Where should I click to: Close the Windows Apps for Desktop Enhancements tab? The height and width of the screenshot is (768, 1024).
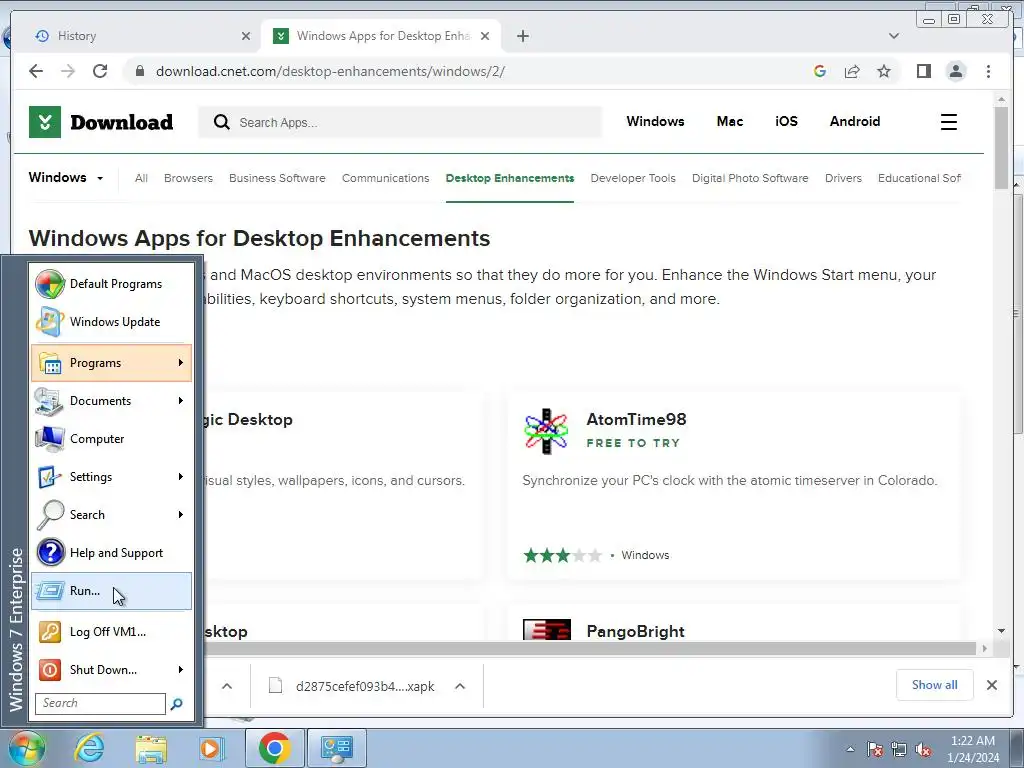pyautogui.click(x=485, y=36)
